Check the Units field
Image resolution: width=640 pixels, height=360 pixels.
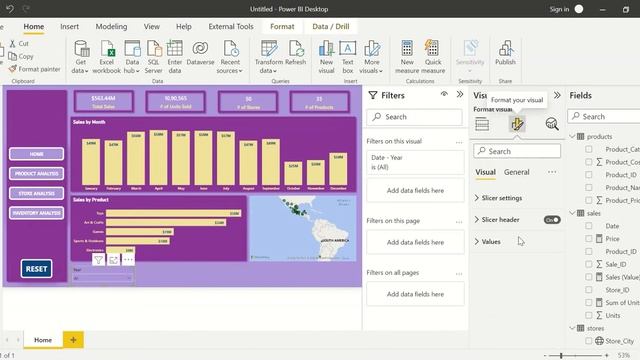point(589,315)
